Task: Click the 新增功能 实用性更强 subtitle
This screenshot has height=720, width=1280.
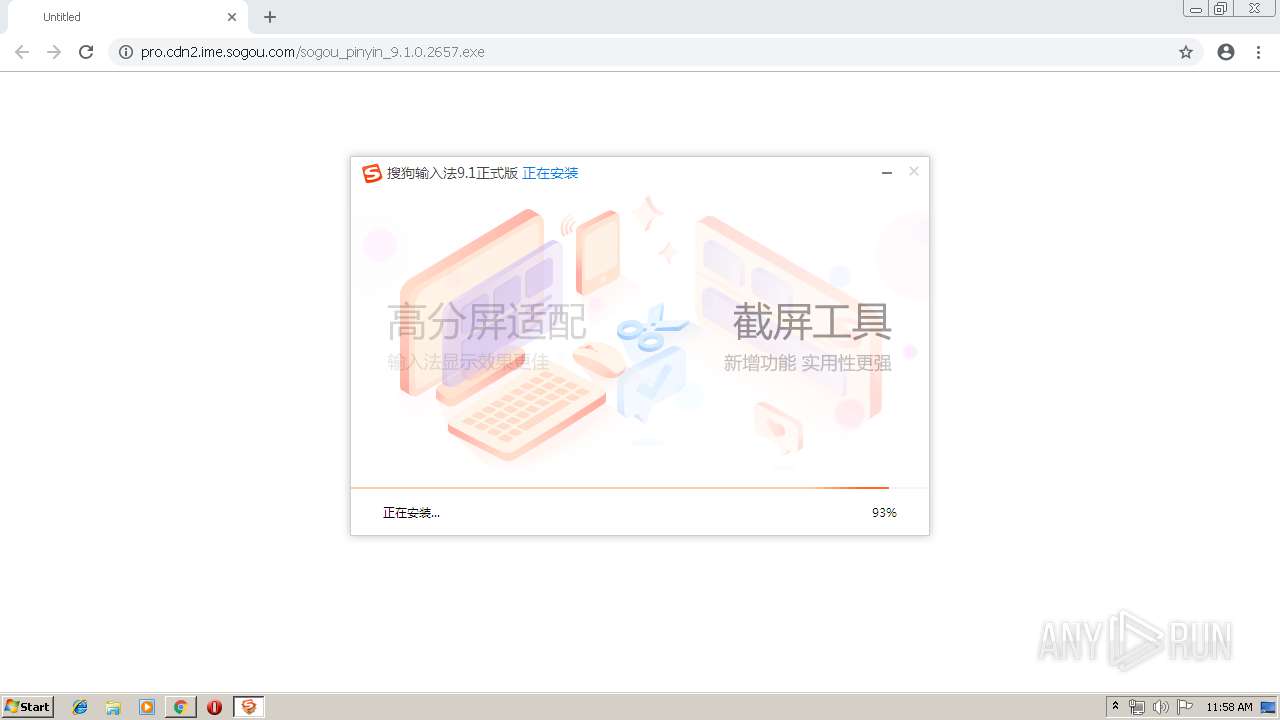Action: pyautogui.click(x=807, y=363)
